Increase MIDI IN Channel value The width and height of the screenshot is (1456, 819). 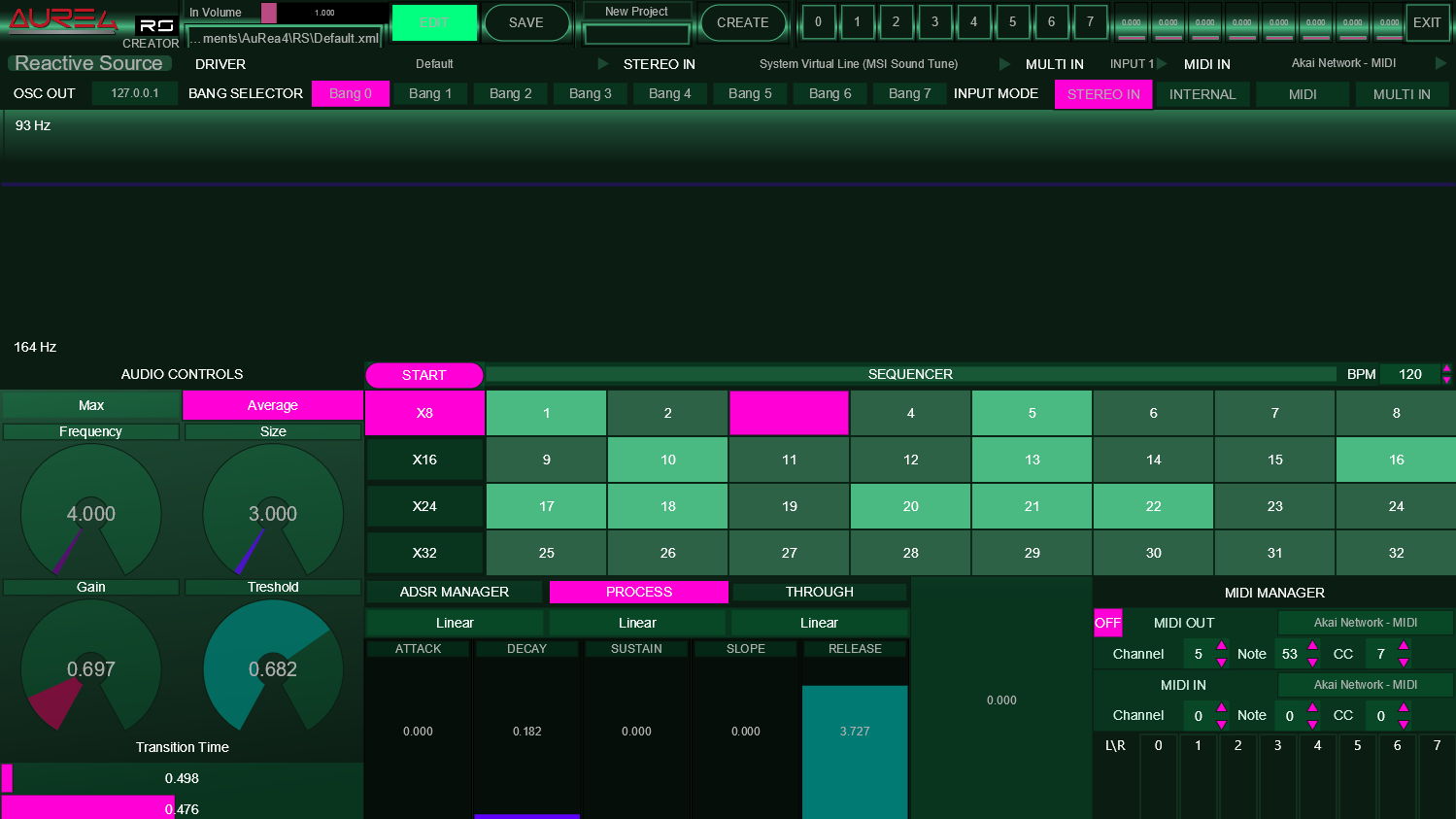(1221, 707)
